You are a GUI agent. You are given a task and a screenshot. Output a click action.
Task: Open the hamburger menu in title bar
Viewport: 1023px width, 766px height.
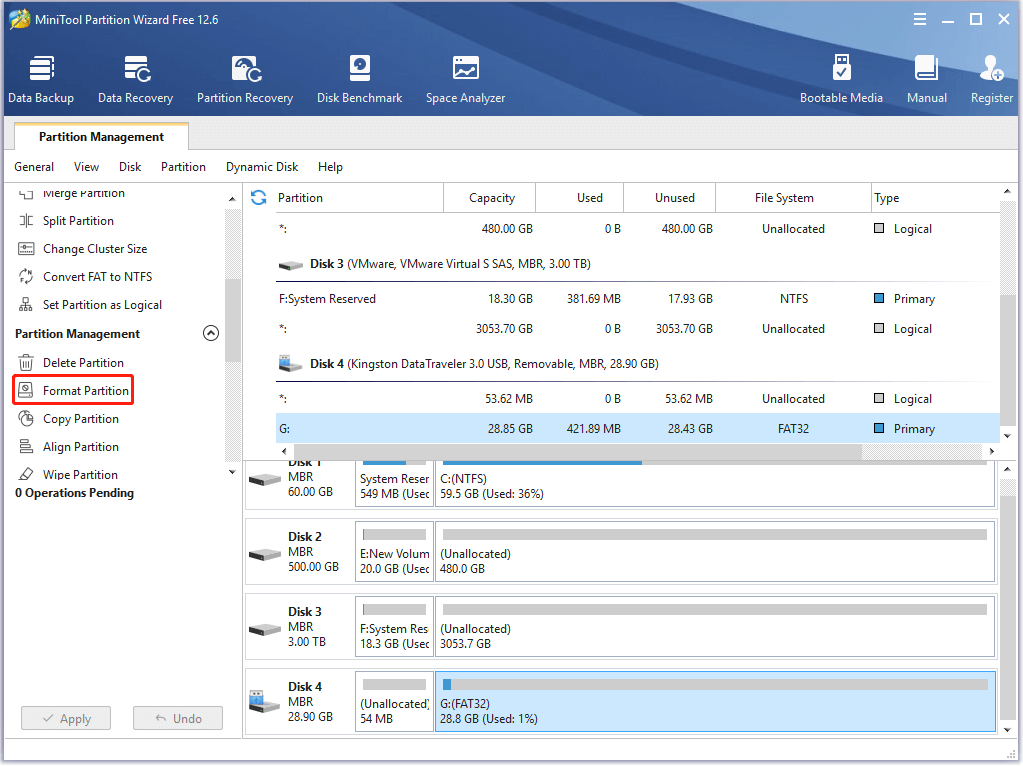tap(920, 19)
